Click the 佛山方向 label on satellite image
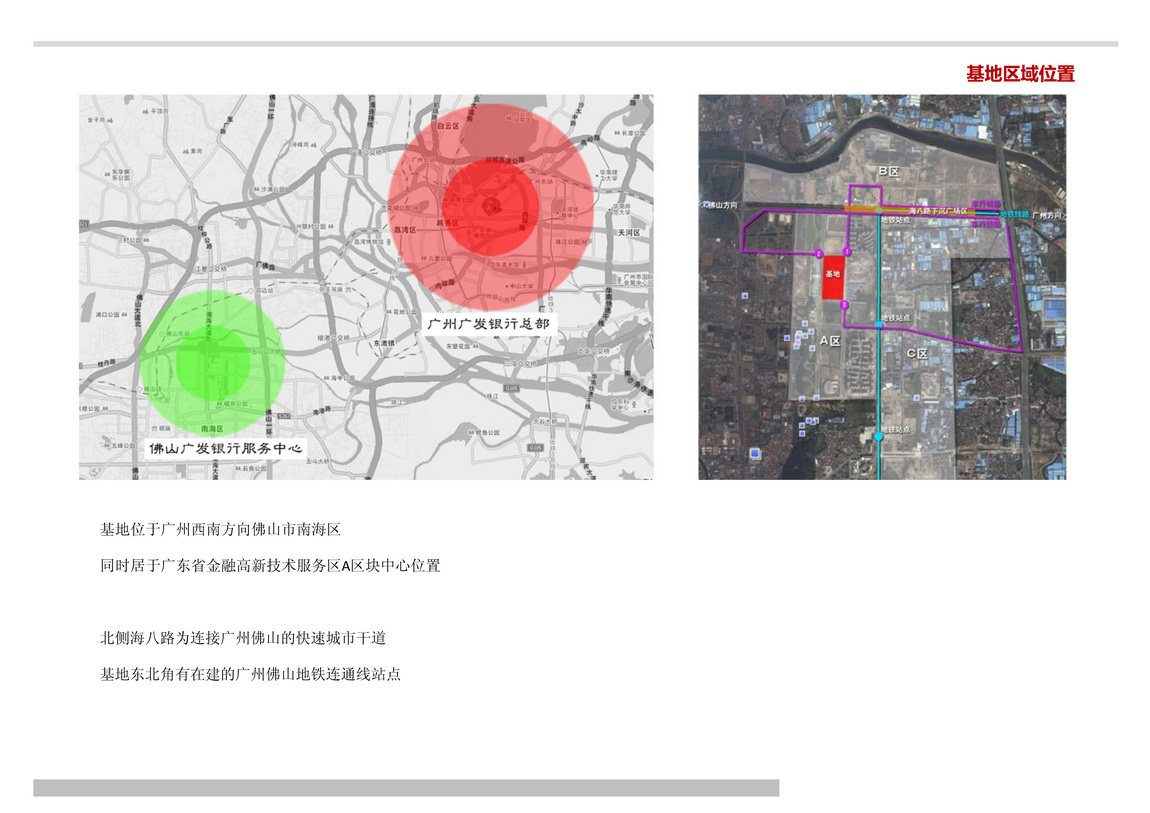 pos(722,205)
